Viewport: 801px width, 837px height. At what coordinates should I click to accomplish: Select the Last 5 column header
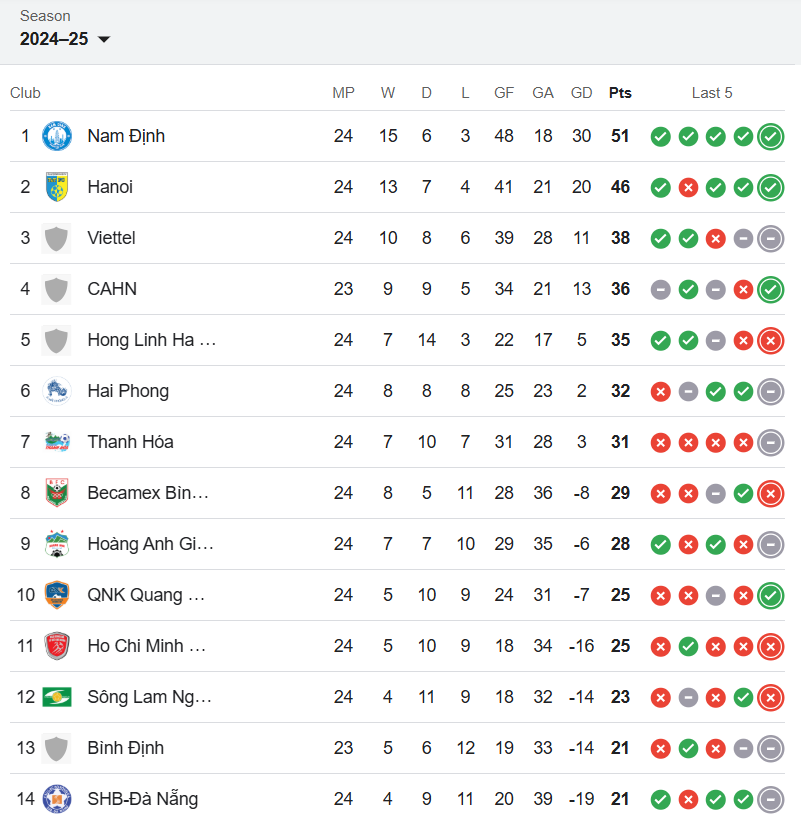(x=712, y=93)
